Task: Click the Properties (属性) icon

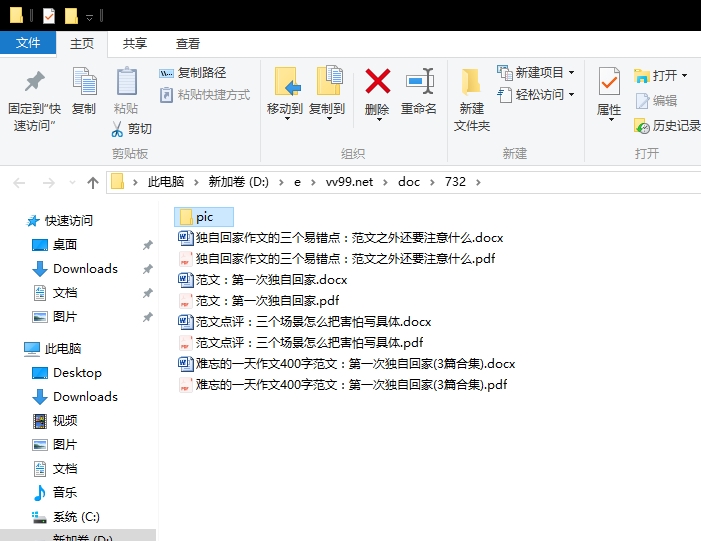Action: click(x=609, y=82)
